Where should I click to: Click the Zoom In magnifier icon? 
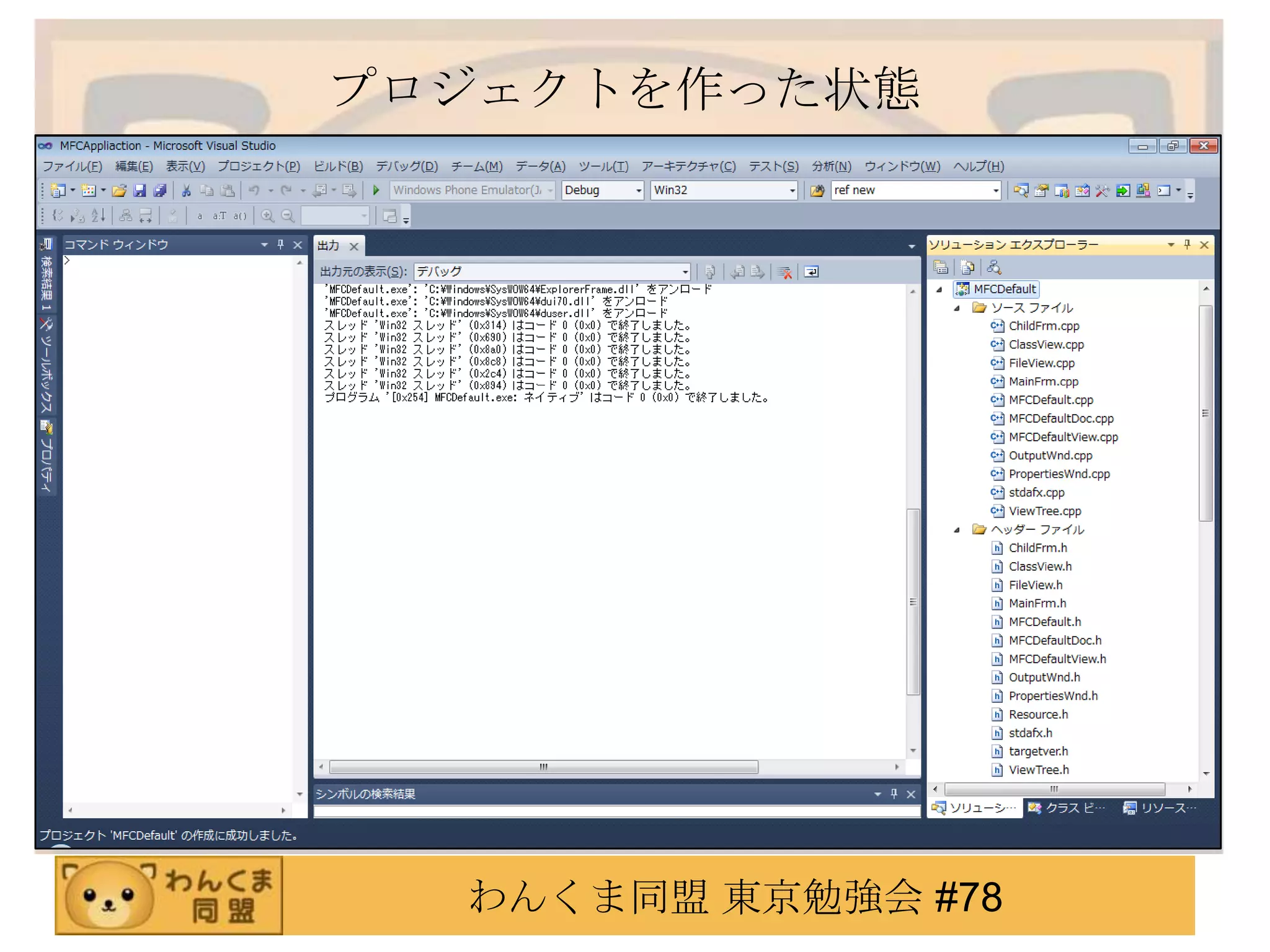pos(267,216)
